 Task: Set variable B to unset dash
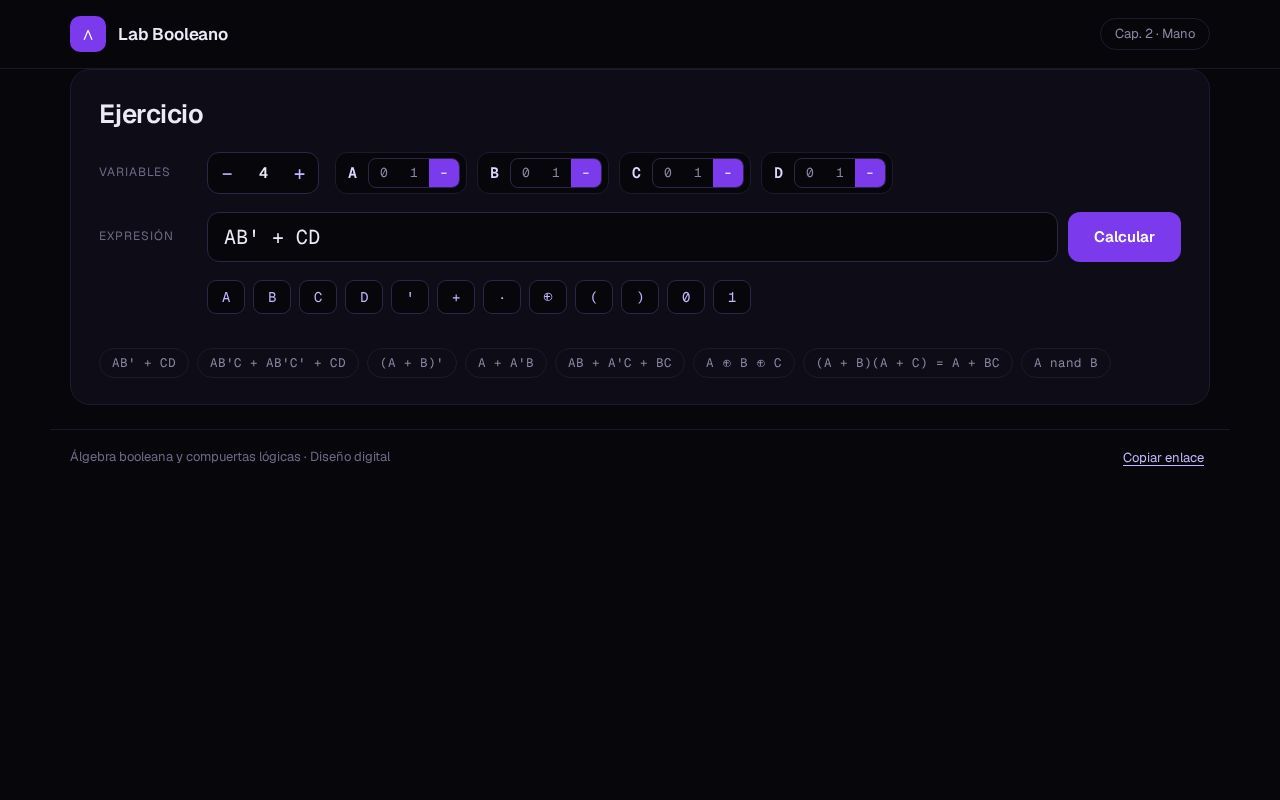[x=586, y=173]
